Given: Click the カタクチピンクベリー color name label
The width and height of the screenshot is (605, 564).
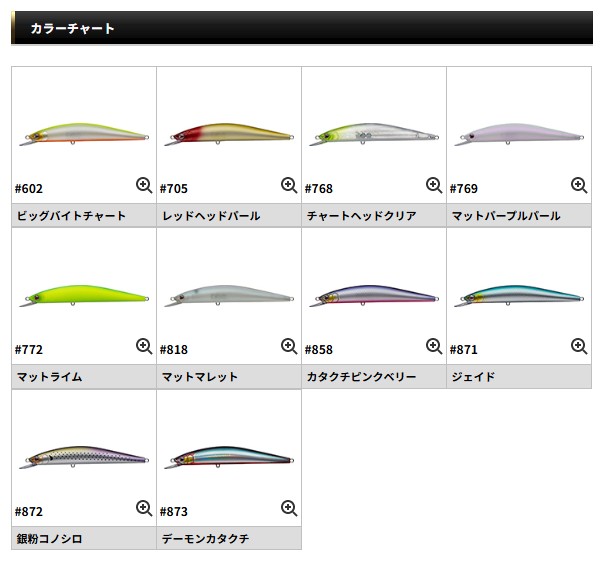Looking at the screenshot, I should 361,377.
